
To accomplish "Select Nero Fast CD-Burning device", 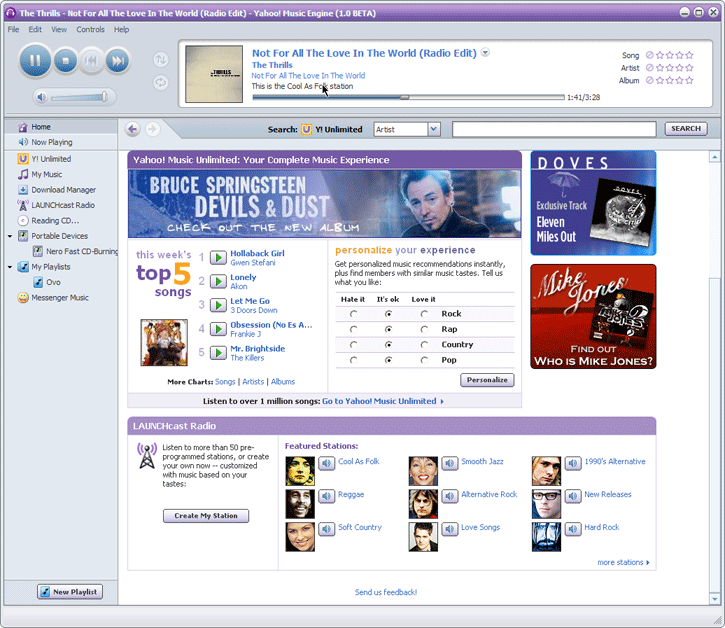I will click(75, 251).
